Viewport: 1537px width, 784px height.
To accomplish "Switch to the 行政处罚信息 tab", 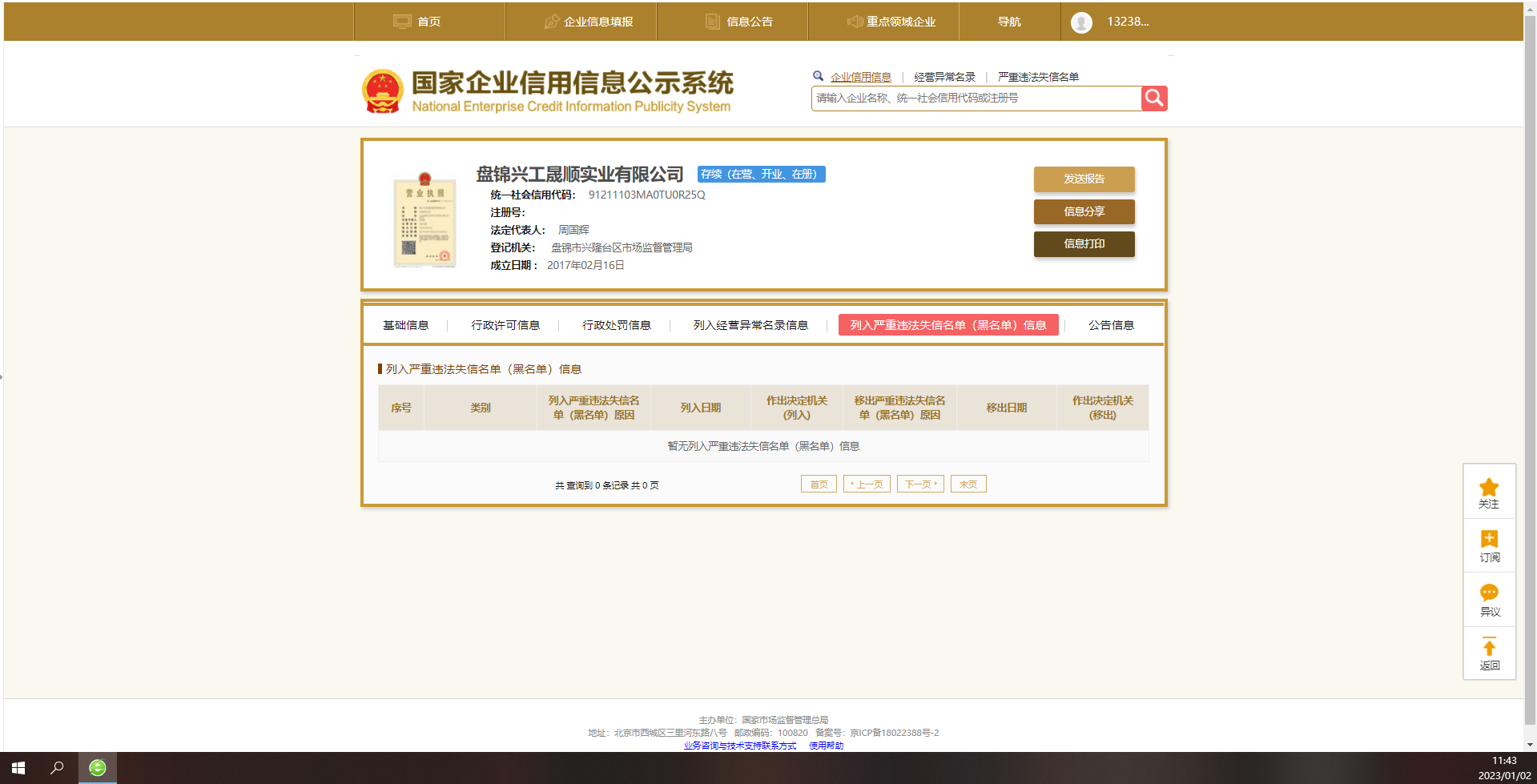I will (x=617, y=325).
